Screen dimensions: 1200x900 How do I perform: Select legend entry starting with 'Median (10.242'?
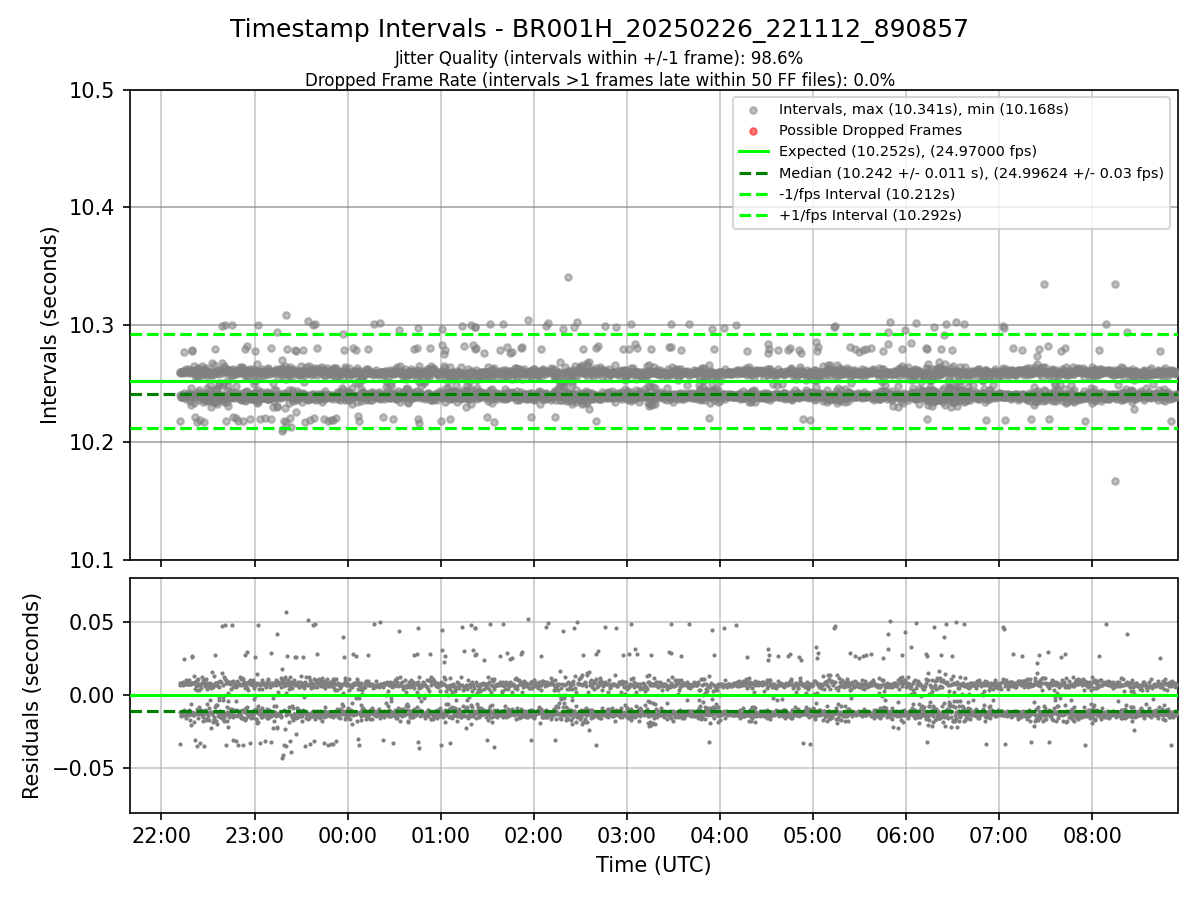[x=971, y=173]
